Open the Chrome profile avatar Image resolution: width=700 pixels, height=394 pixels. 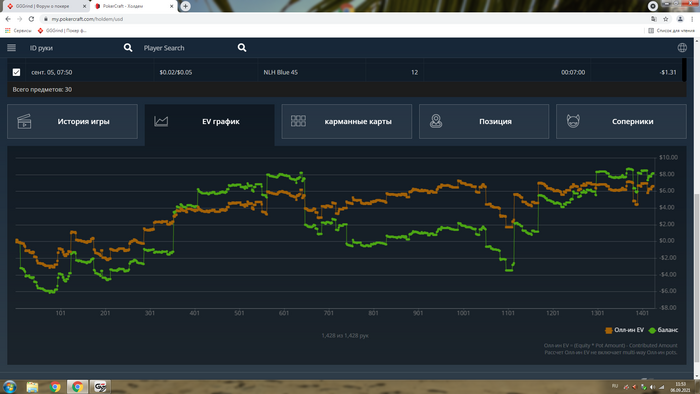[x=680, y=19]
